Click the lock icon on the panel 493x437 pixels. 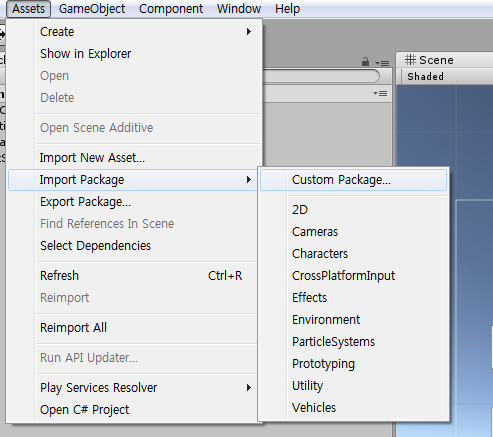(365, 62)
